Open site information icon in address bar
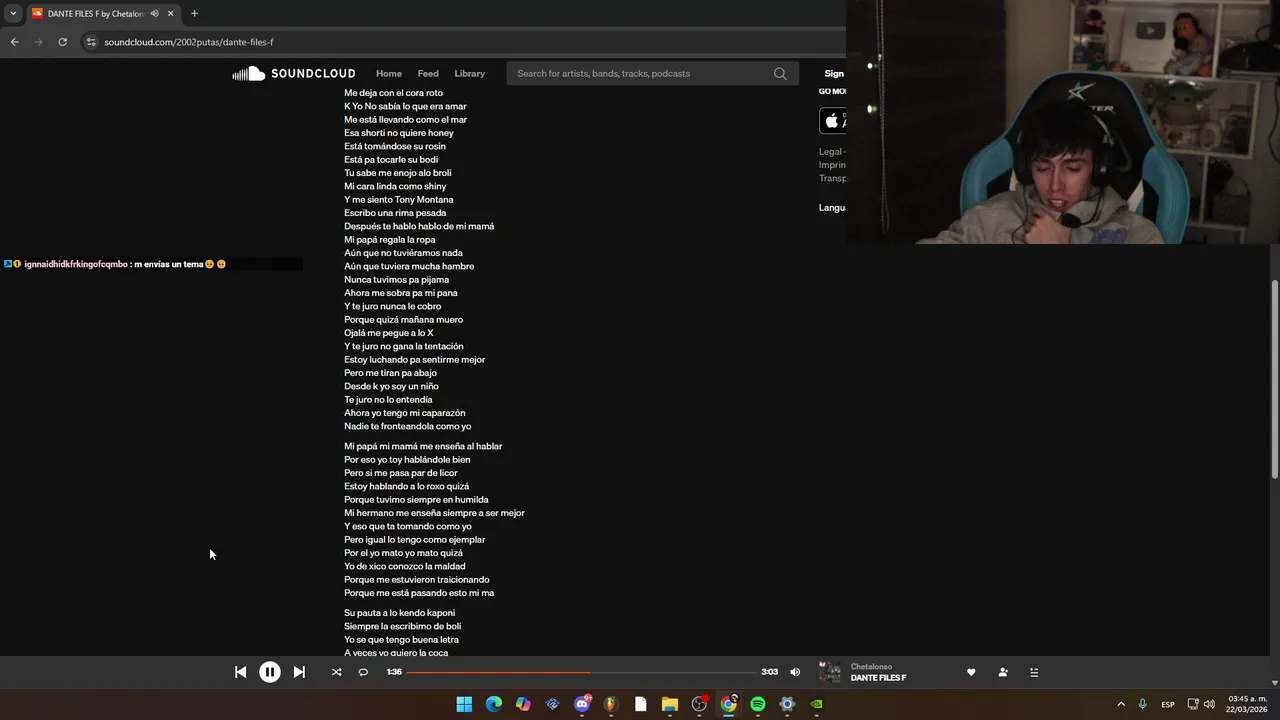This screenshot has height=720, width=1280. click(91, 42)
